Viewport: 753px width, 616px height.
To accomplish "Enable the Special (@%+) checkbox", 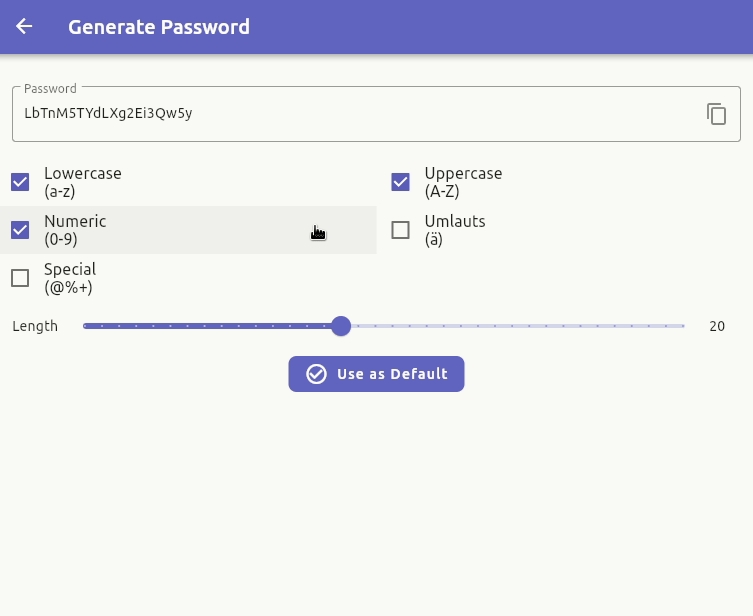I will click(x=20, y=278).
